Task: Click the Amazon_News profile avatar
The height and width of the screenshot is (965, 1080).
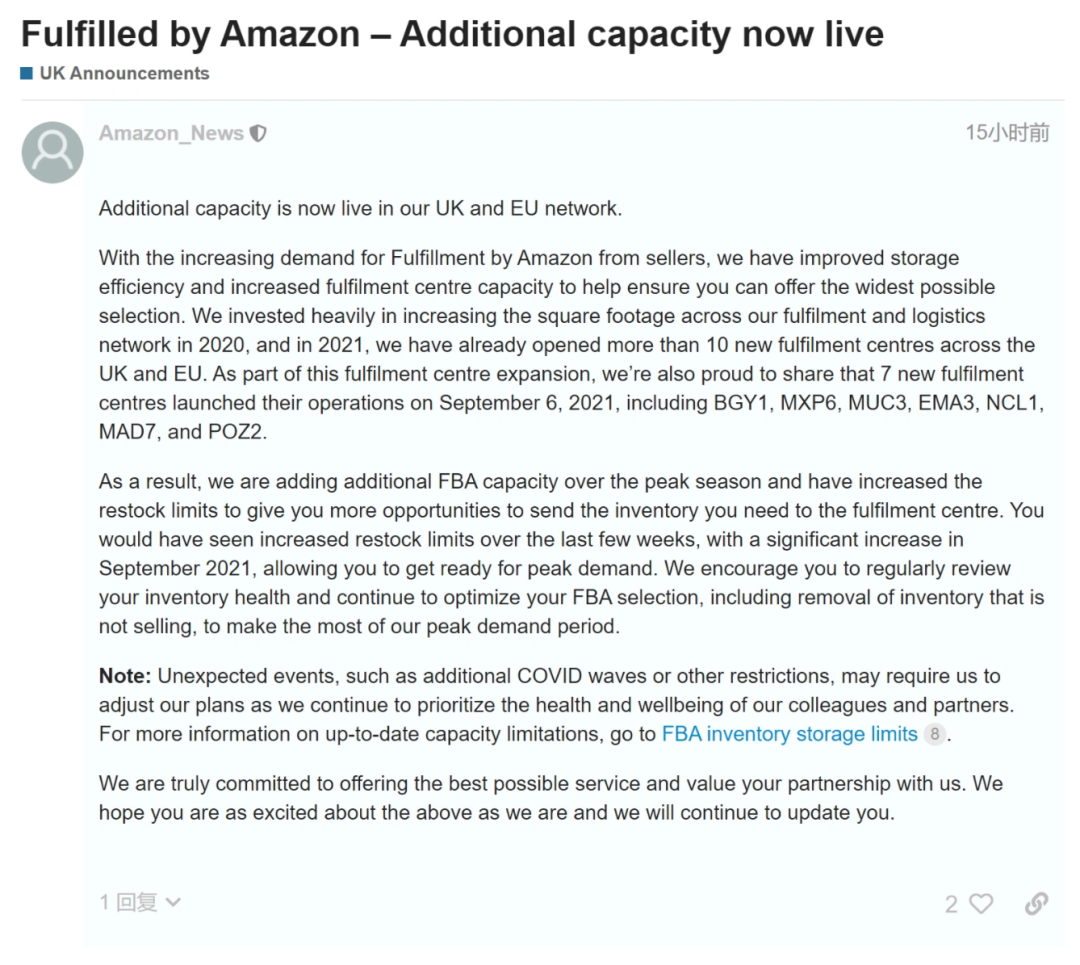Action: pyautogui.click(x=52, y=152)
